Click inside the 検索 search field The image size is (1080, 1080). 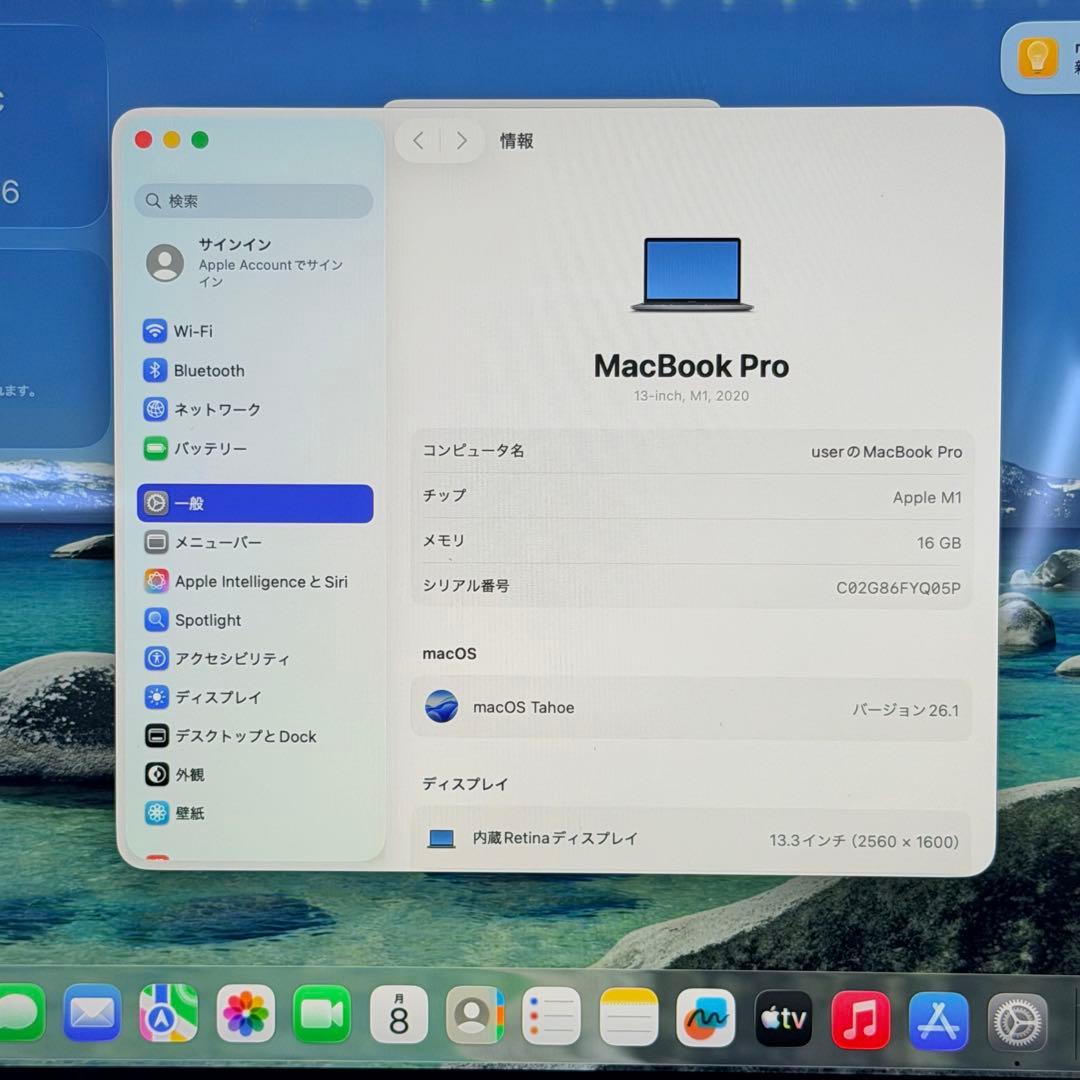click(253, 201)
